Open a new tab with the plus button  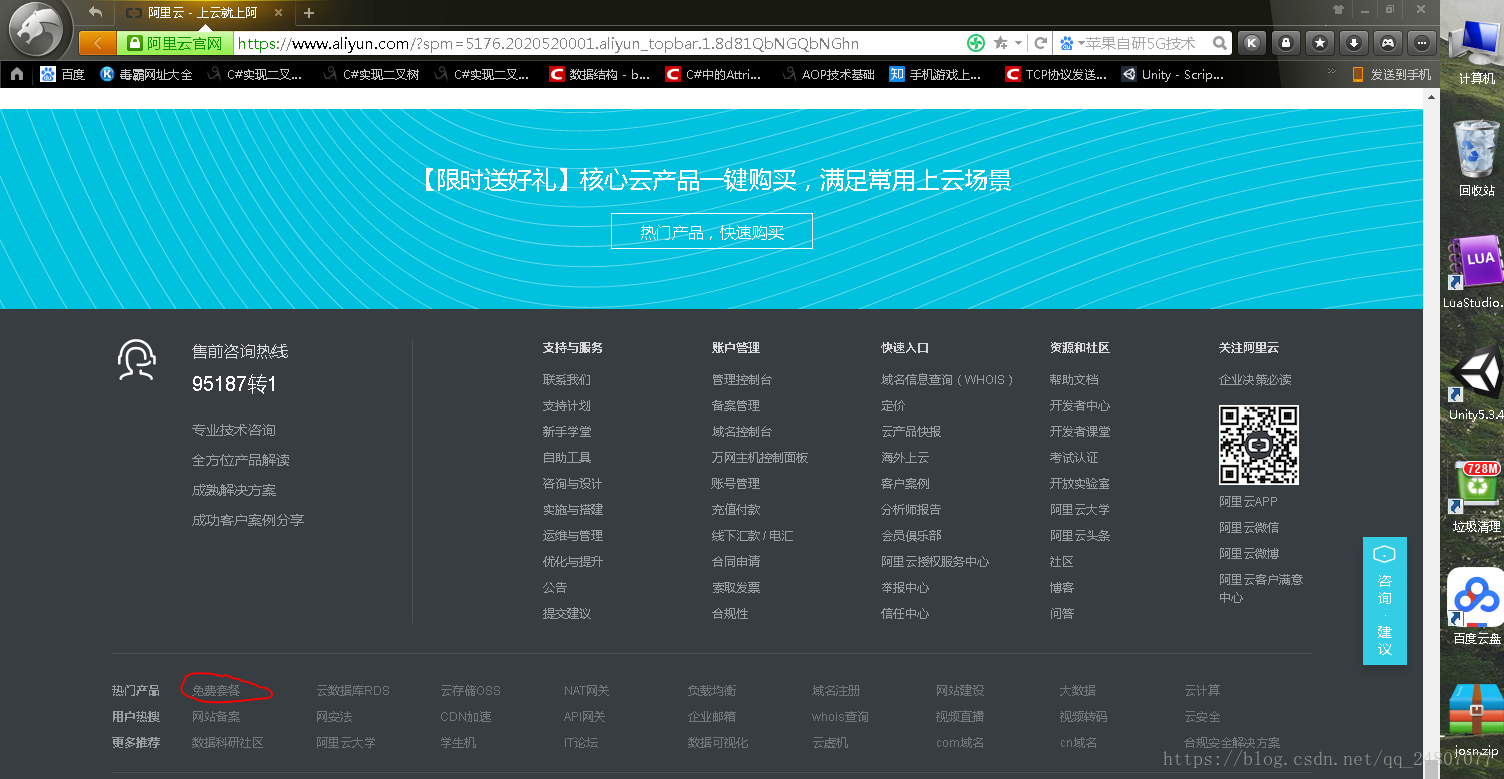(x=309, y=13)
